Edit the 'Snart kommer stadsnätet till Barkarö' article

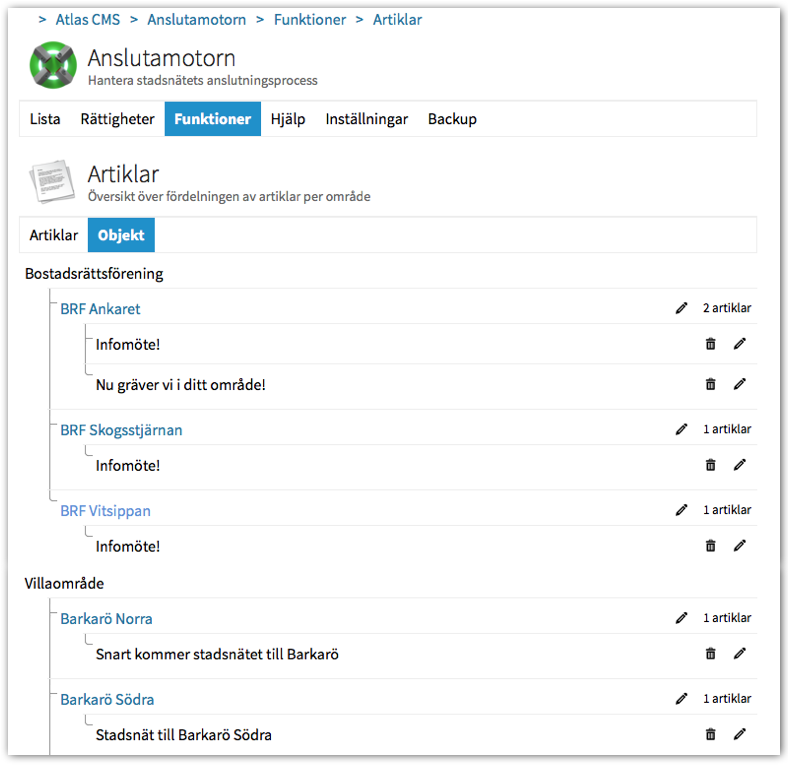click(x=740, y=654)
